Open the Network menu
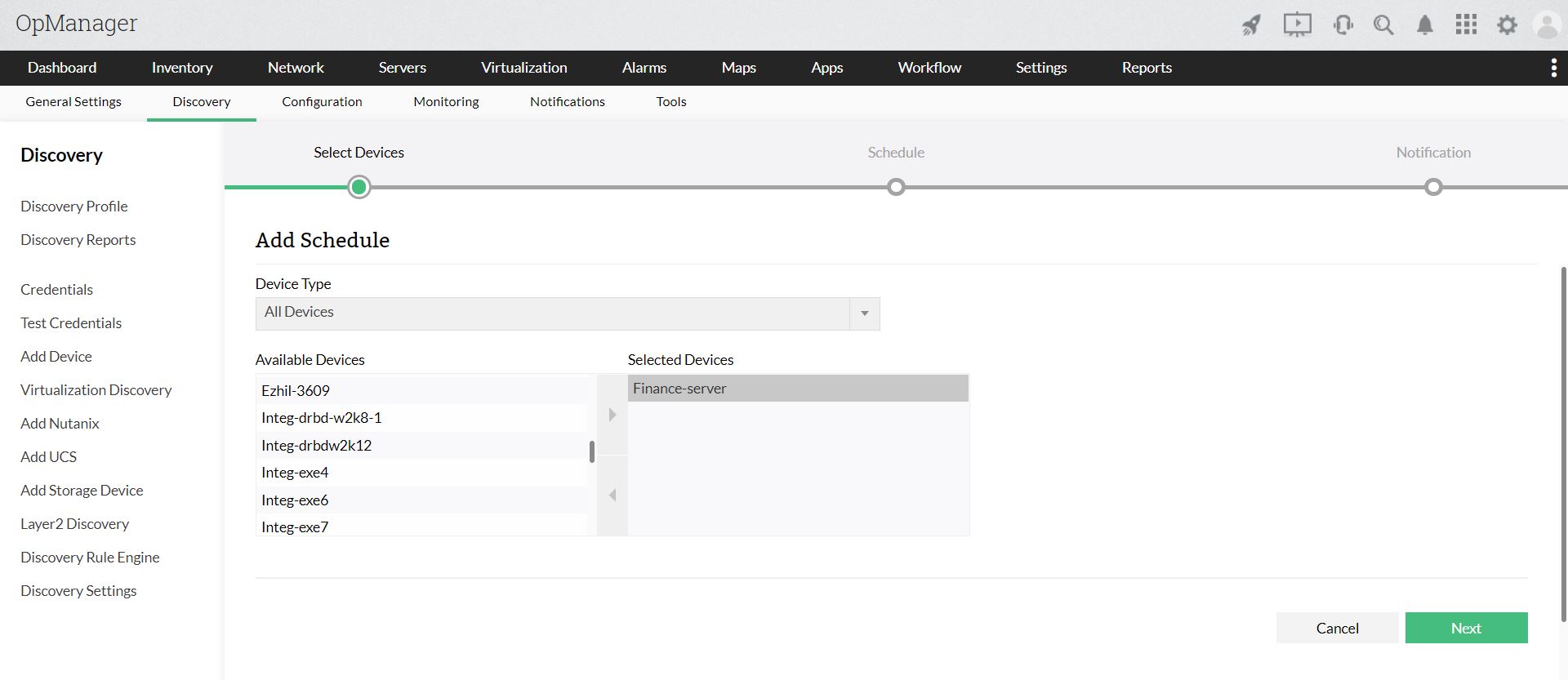The image size is (1568, 680). point(296,68)
